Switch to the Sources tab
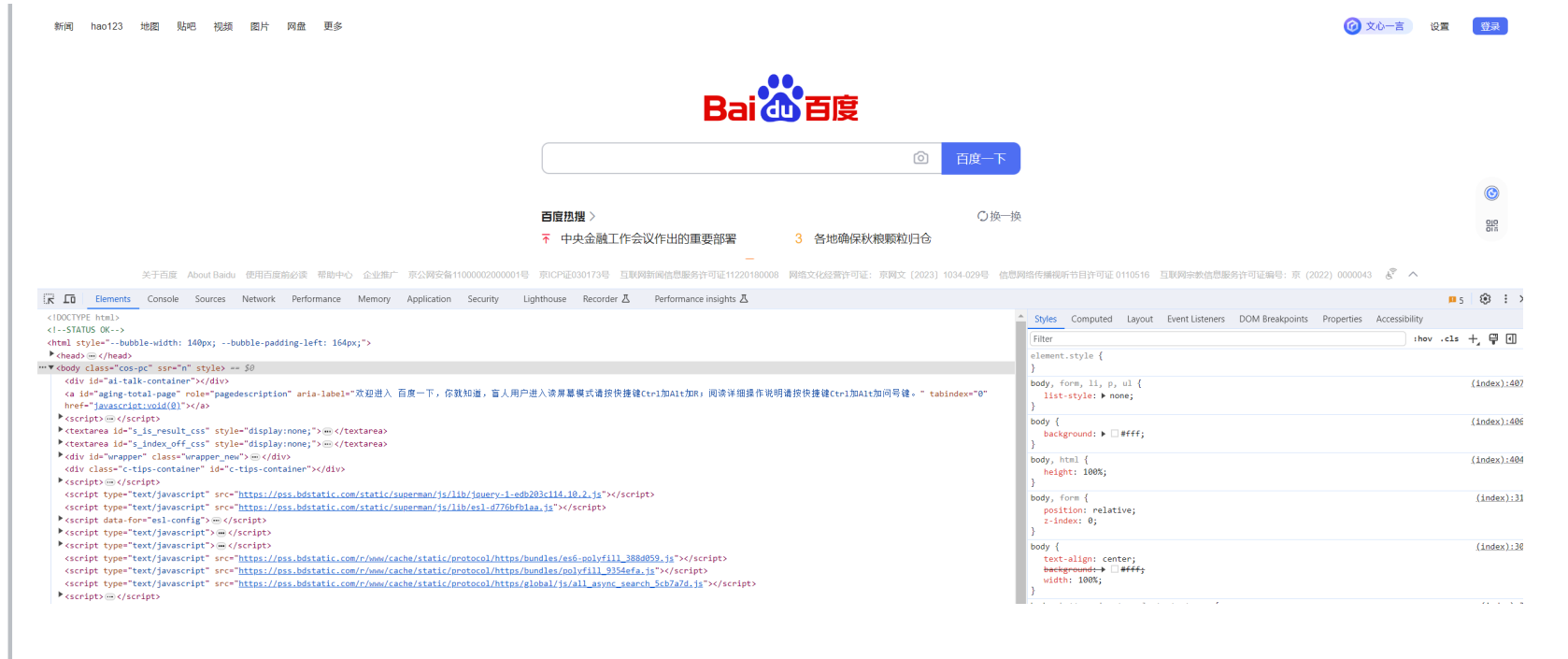The image size is (1568, 659). (x=210, y=299)
